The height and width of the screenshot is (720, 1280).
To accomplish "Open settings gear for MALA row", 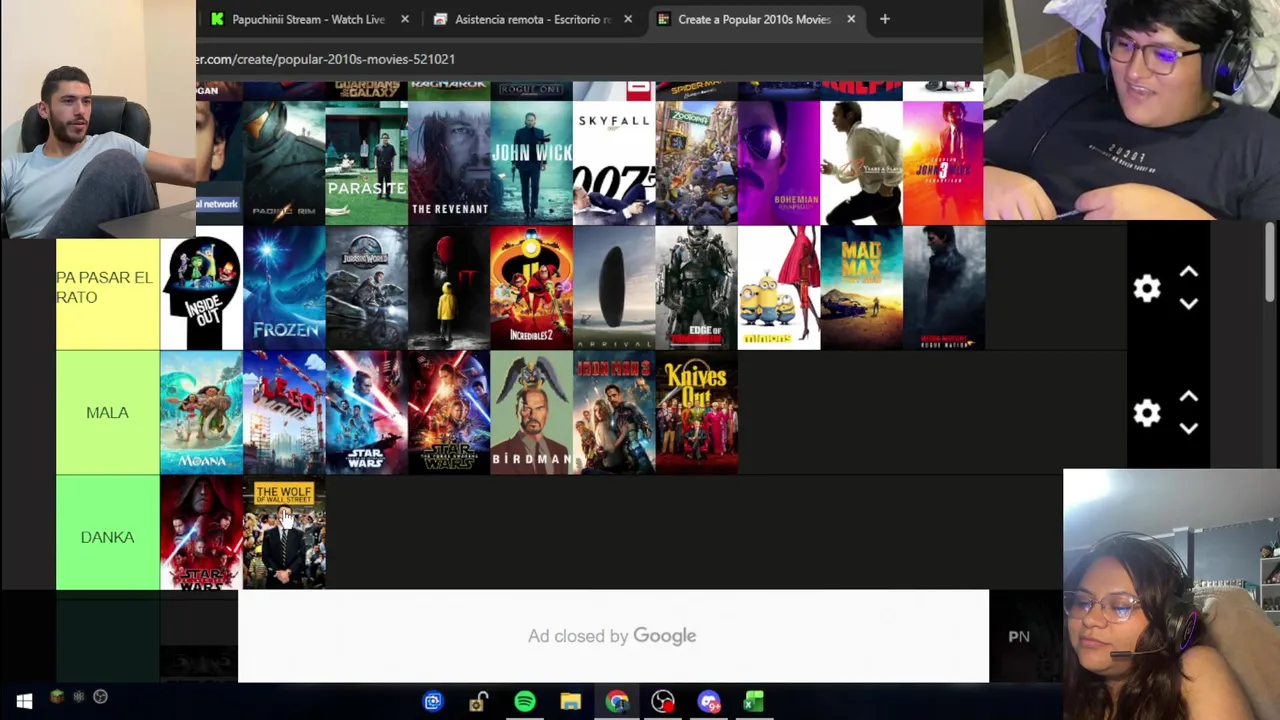I will click(x=1147, y=413).
